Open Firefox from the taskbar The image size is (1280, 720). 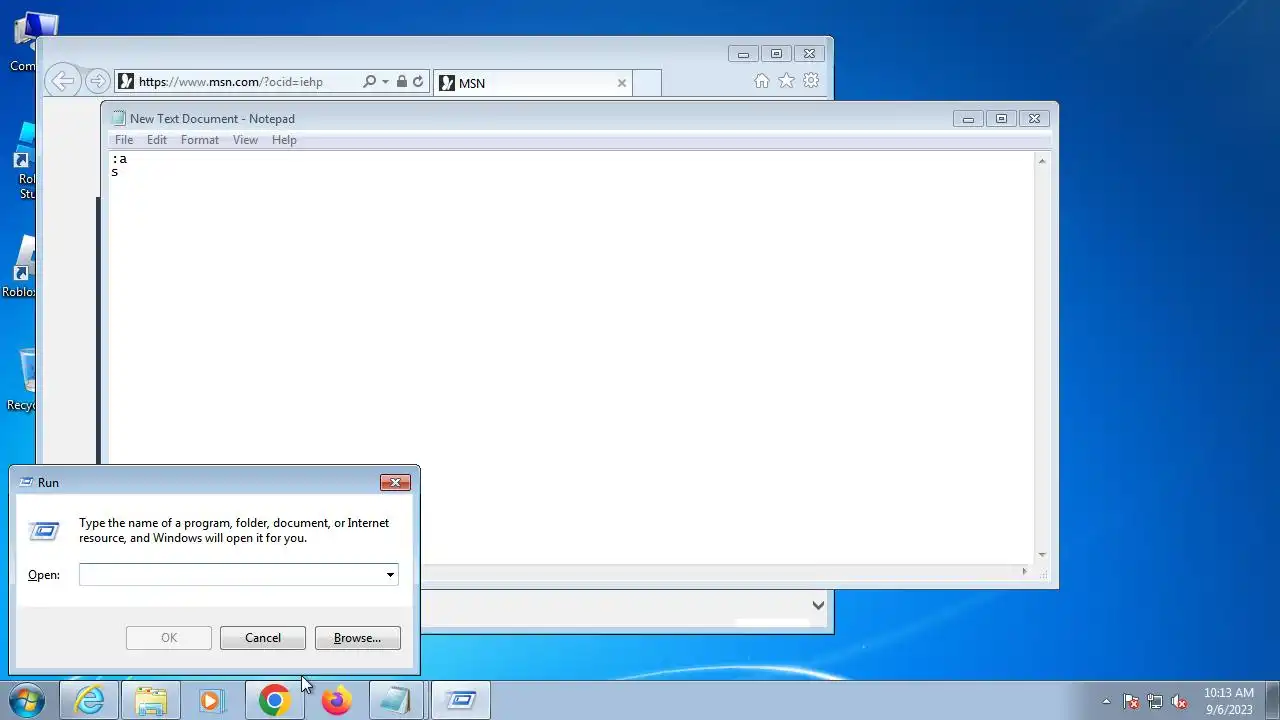tap(336, 701)
